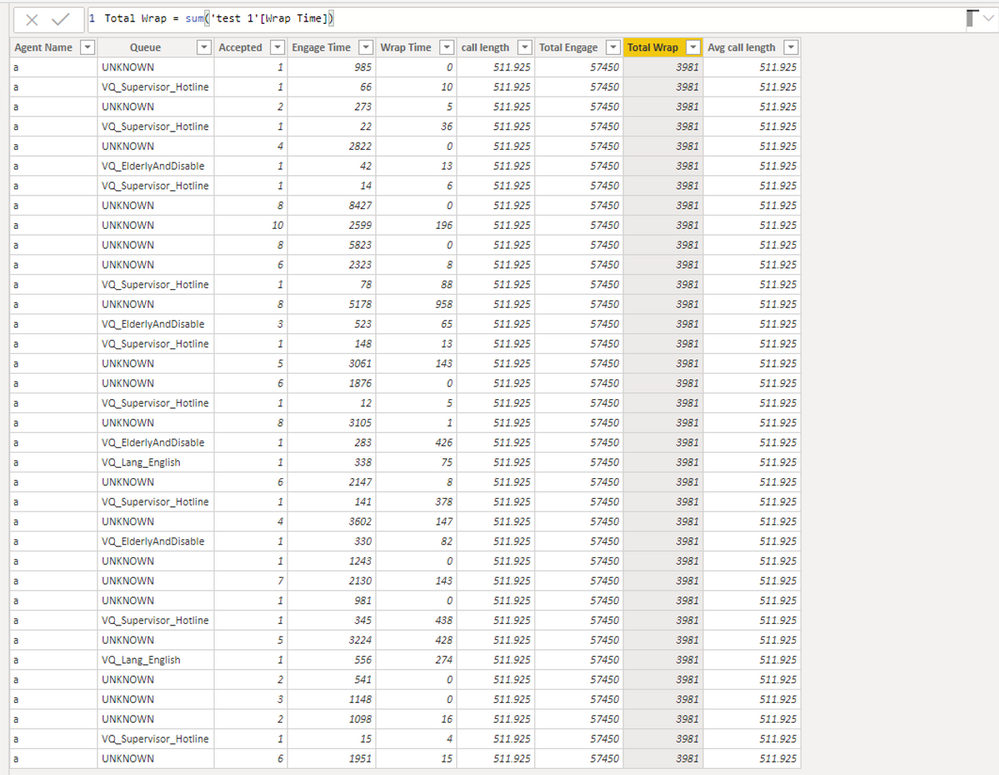Click Wrap Time cell 958
The image size is (999, 775).
click(x=416, y=304)
